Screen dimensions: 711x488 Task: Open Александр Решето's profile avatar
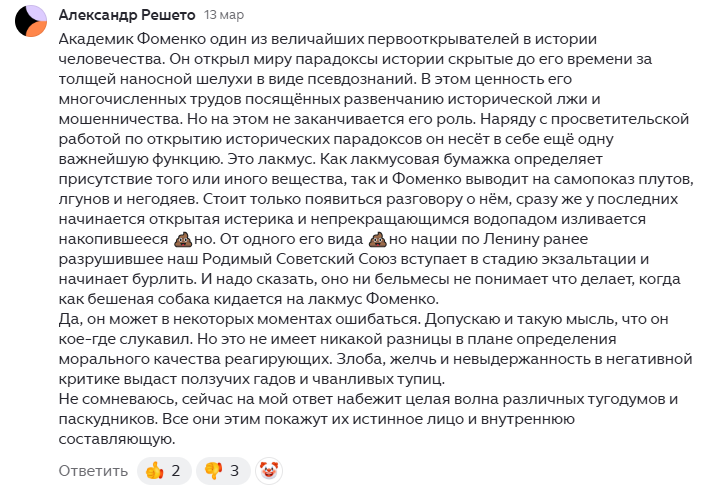coord(31,21)
